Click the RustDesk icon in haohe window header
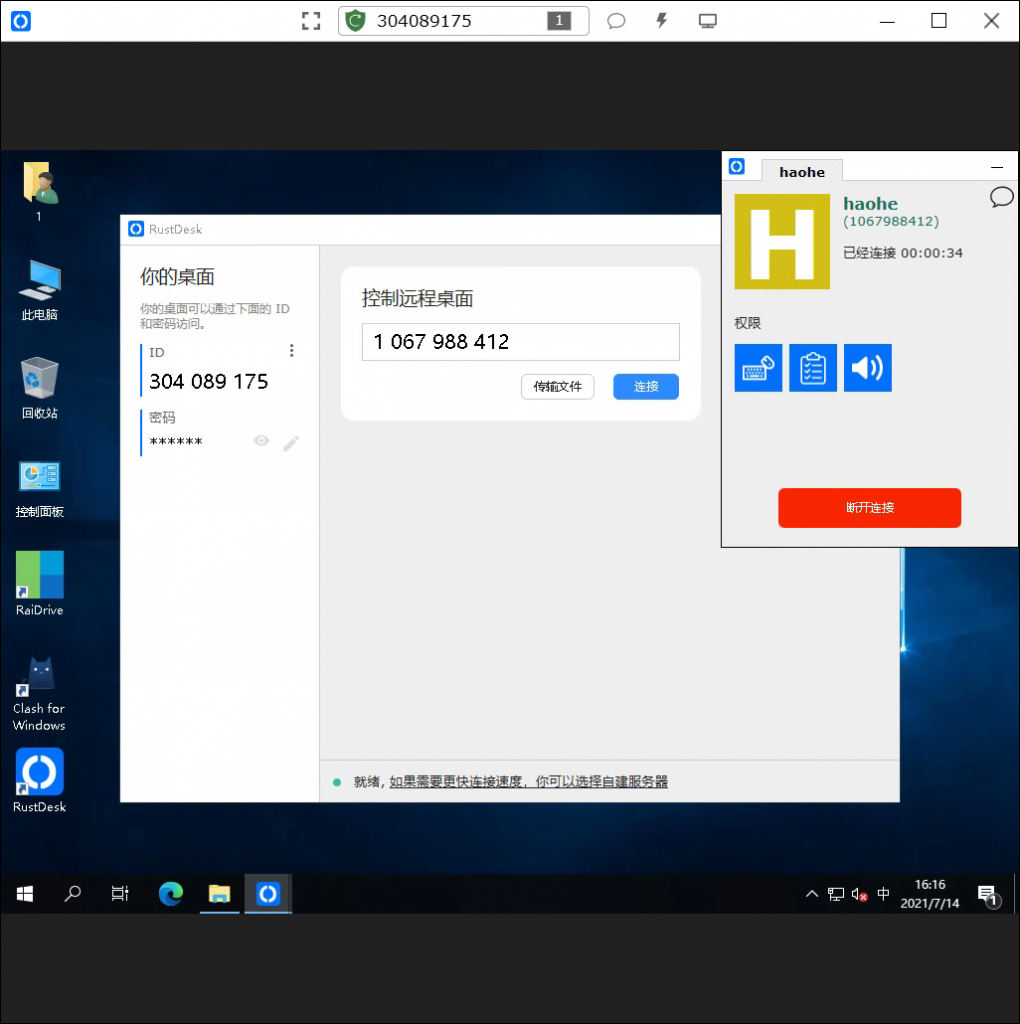The height and width of the screenshot is (1024, 1020). tap(737, 167)
